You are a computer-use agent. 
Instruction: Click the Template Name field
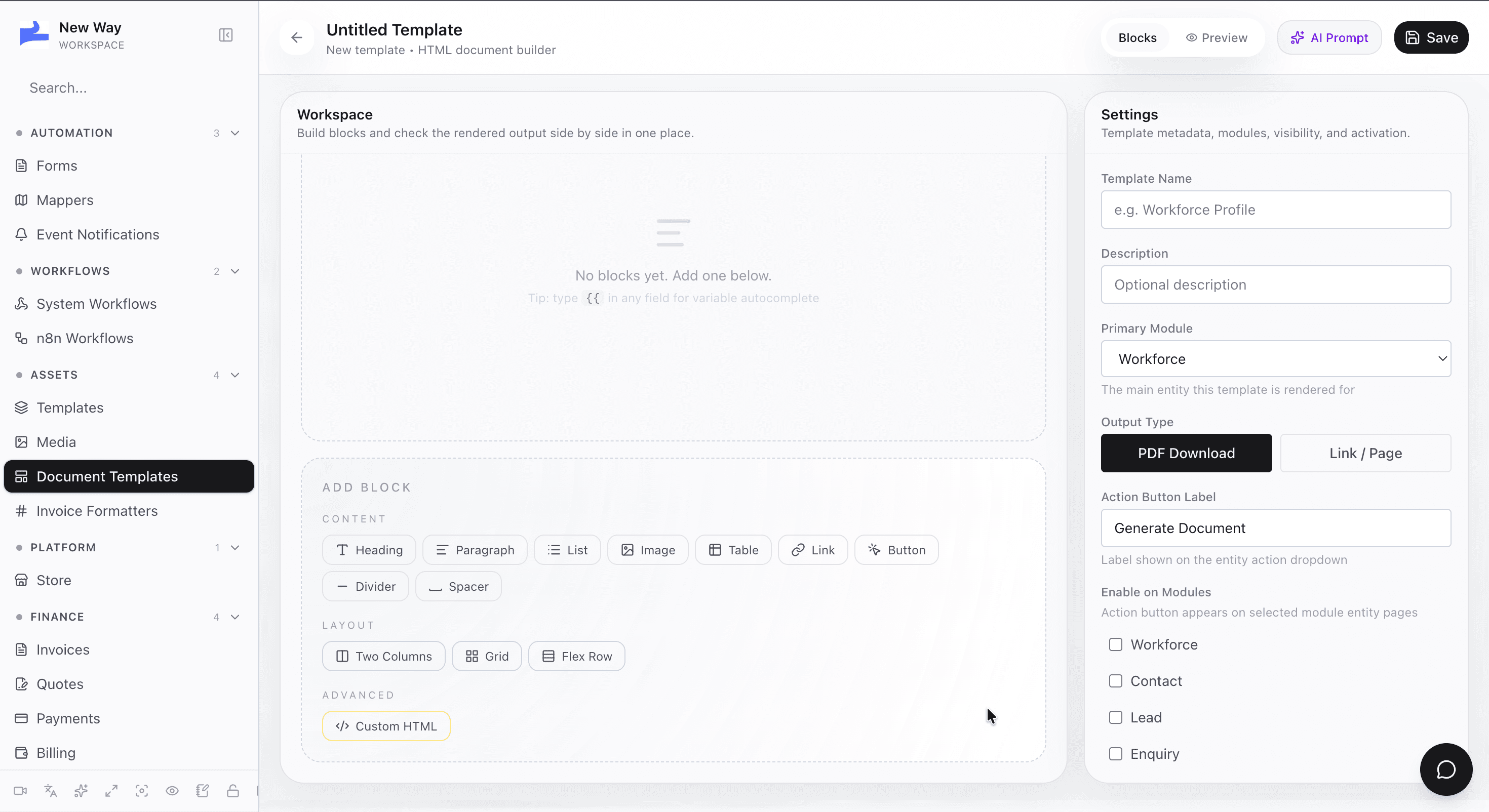tap(1276, 210)
